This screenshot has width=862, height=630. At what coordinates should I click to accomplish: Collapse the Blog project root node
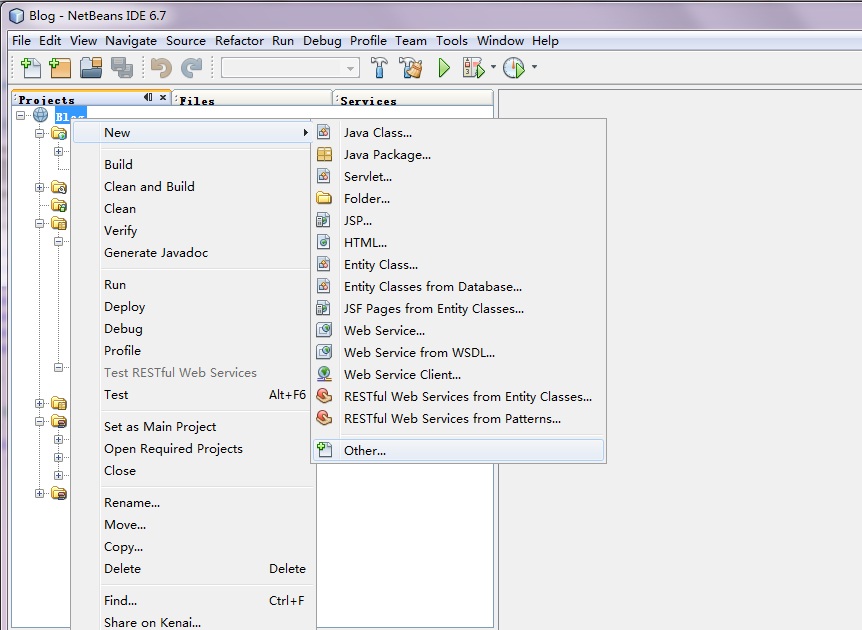pyautogui.click(x=20, y=115)
